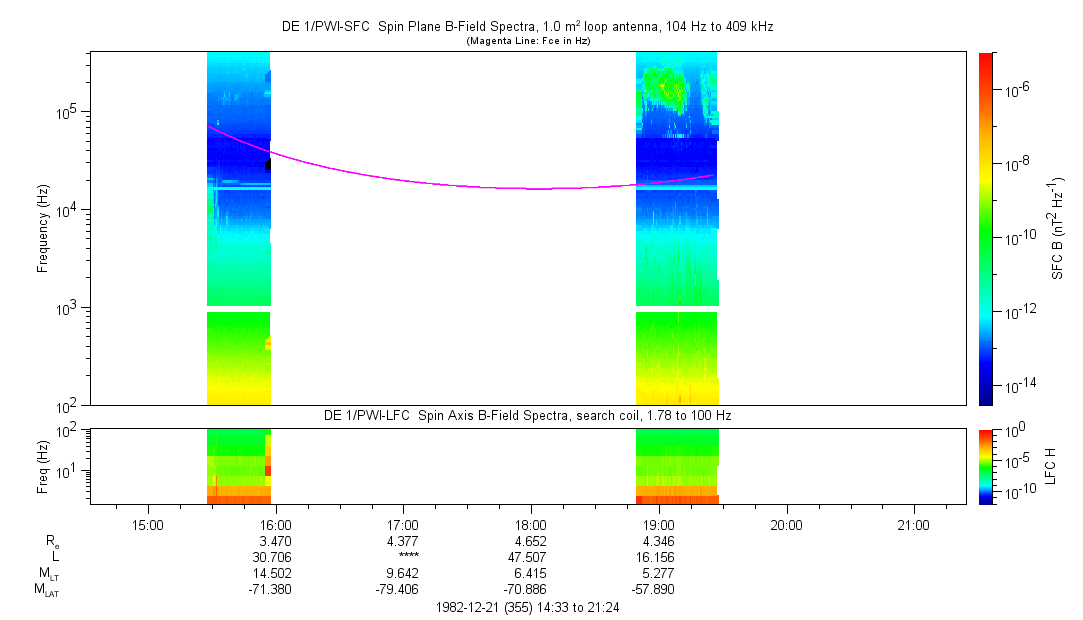The width and height of the screenshot is (1083, 620).
Task: Click the asterisks L value under 17:00
Action: point(403,557)
